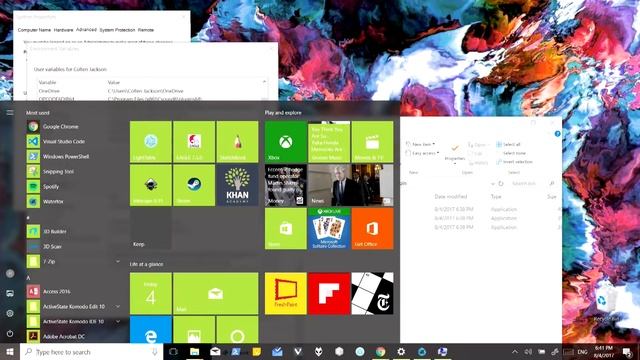The height and width of the screenshot is (360, 640).
Task: Sort by Date modified column header
Action: coord(451,196)
